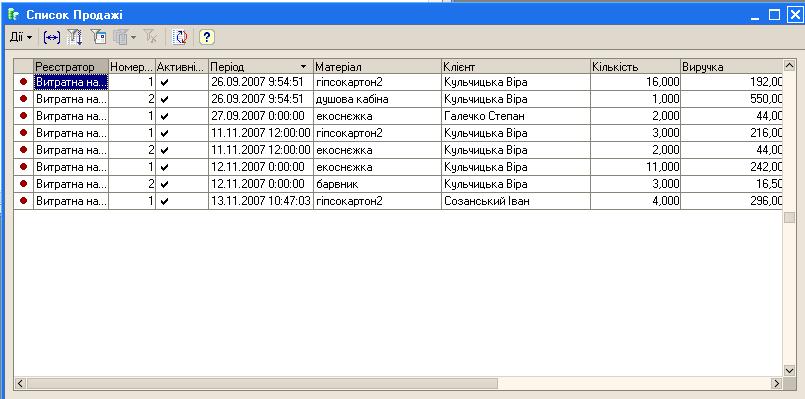Select the Созанський Іван client cell
Image resolution: width=805 pixels, height=399 pixels.
515,201
